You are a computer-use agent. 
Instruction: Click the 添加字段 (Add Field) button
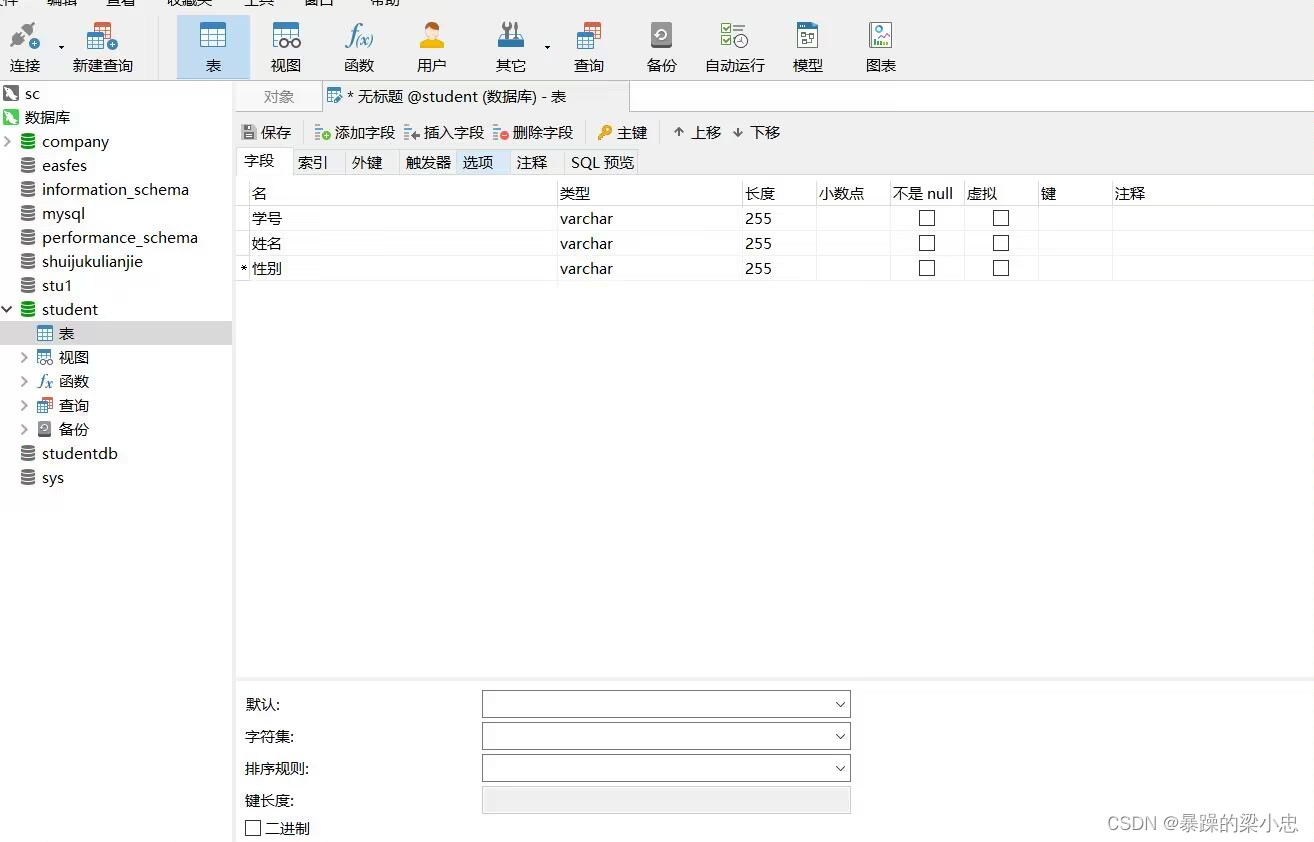(354, 131)
